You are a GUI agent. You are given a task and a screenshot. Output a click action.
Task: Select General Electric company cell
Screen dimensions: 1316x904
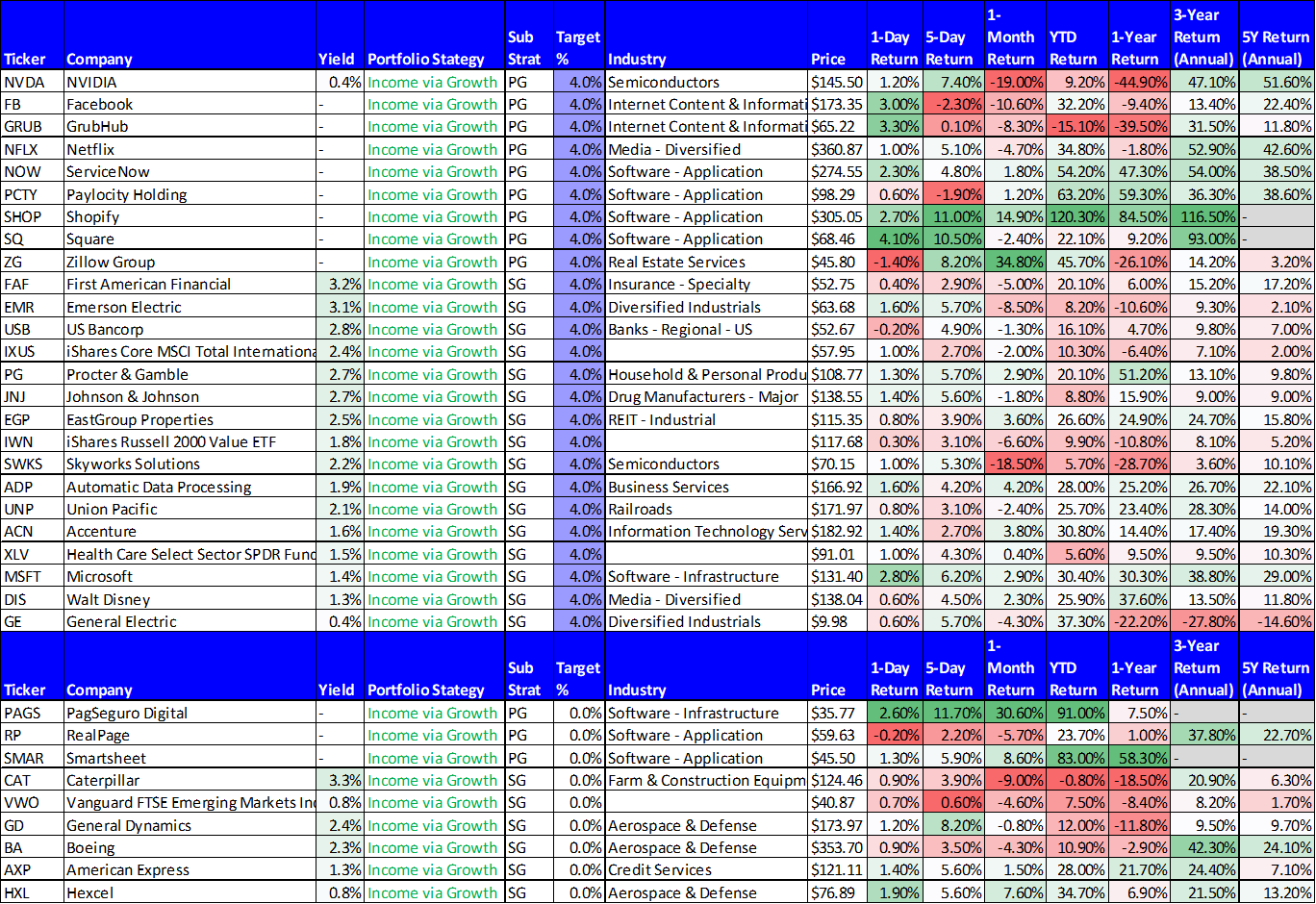(190, 621)
